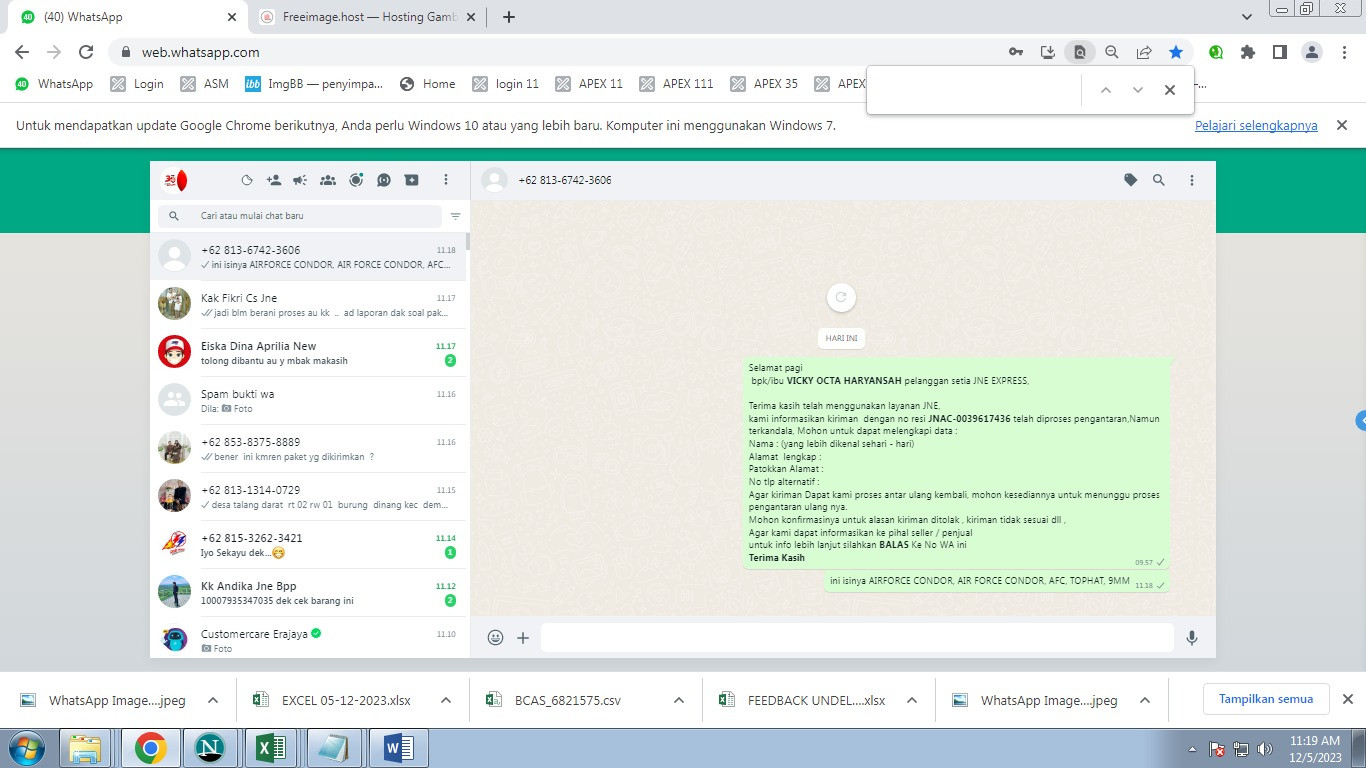Dismiss the Chrome update notice bar
The image size is (1366, 768).
click(x=1343, y=125)
